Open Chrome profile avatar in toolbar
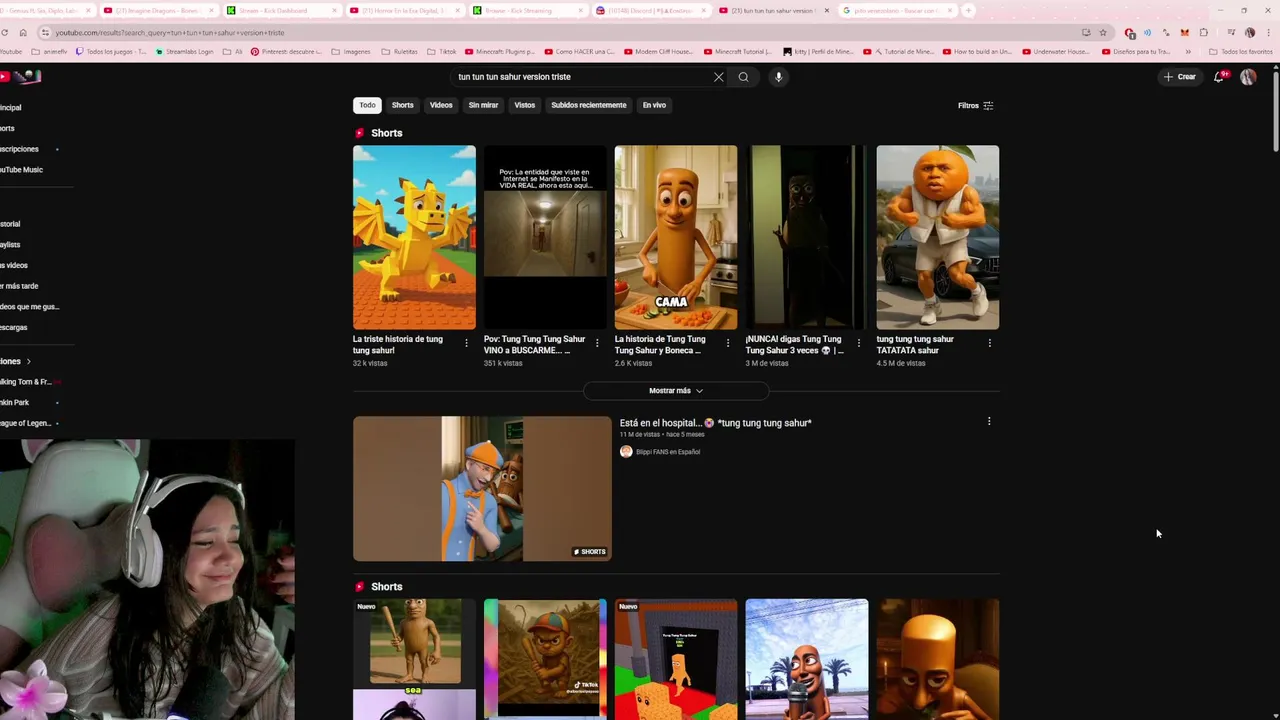This screenshot has height=720, width=1280. (1250, 32)
